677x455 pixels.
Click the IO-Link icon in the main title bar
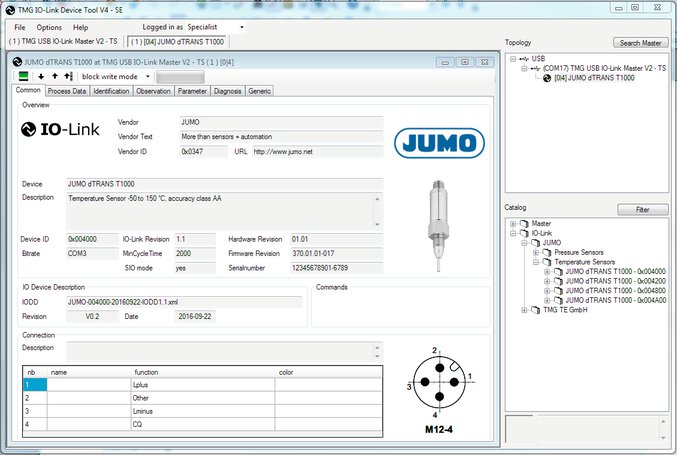10,10
